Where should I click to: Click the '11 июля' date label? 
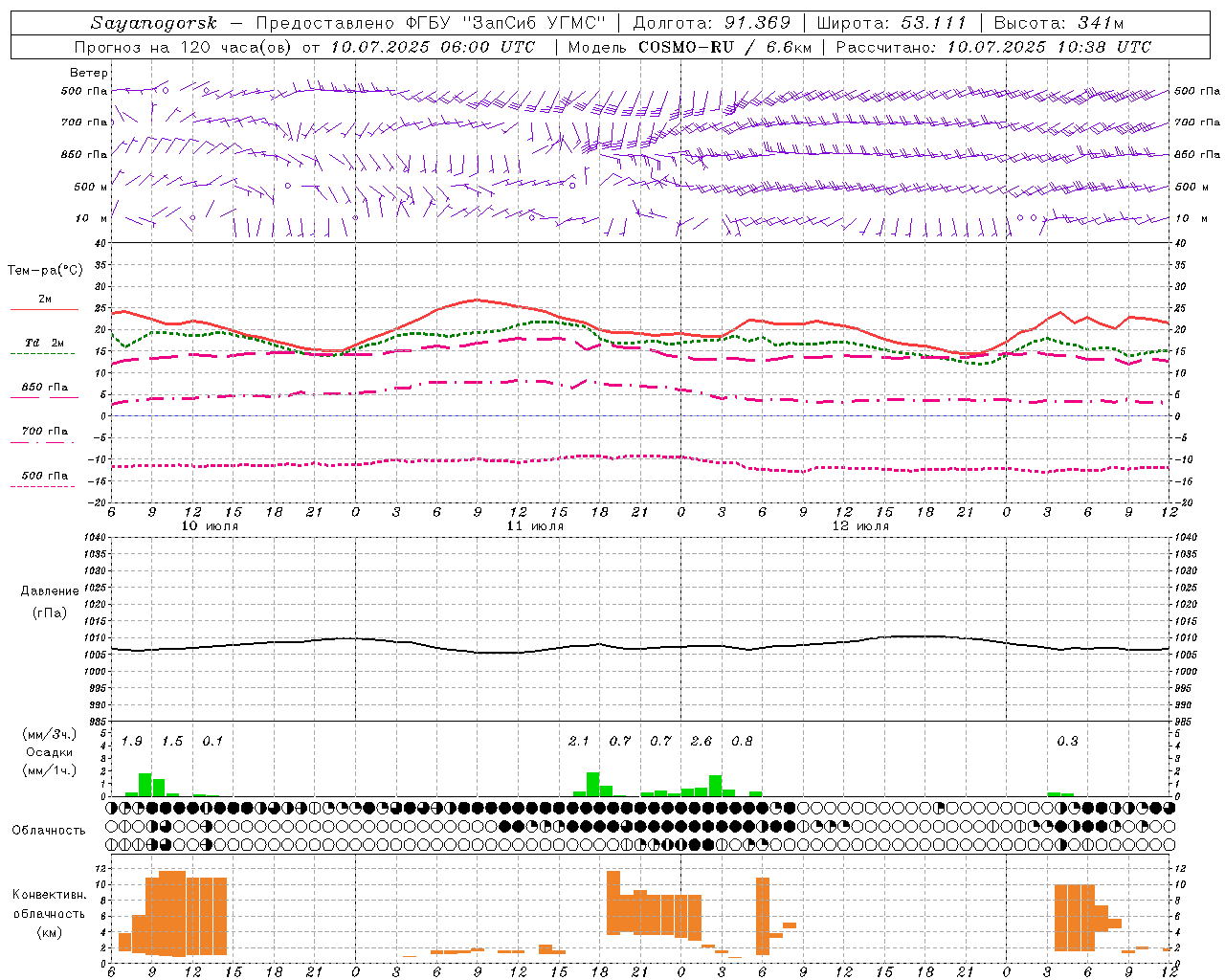click(536, 526)
